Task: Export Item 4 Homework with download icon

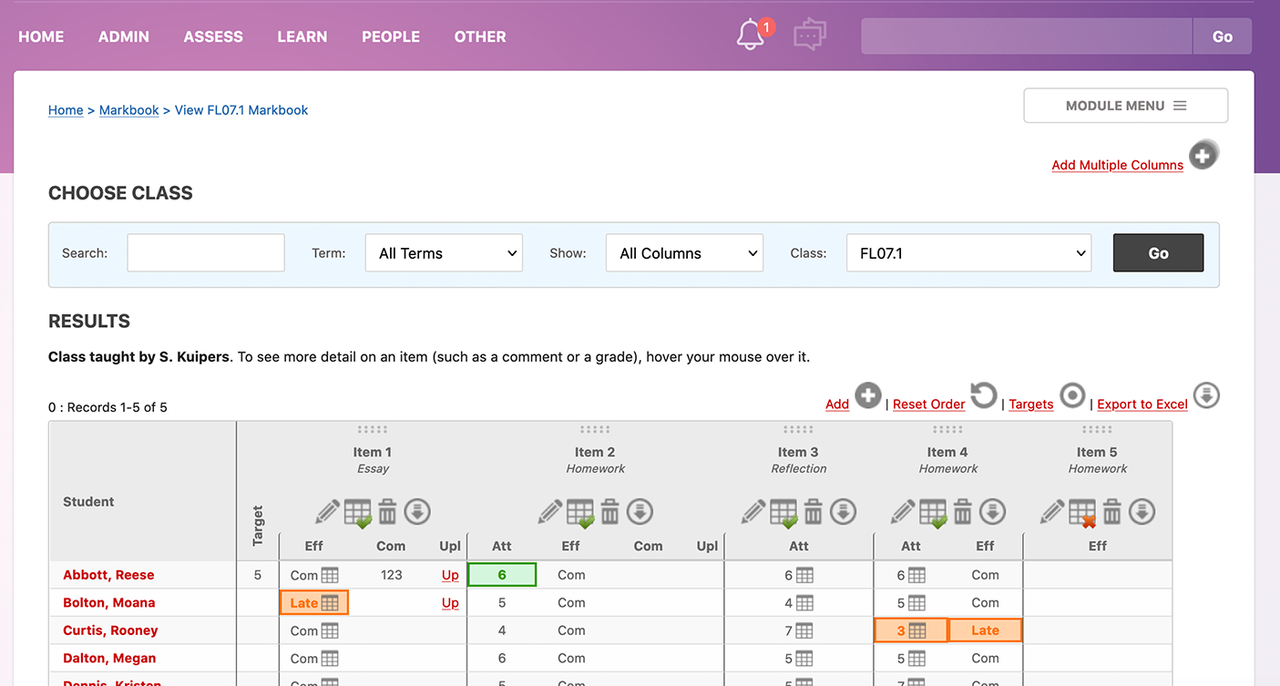Action: point(992,512)
